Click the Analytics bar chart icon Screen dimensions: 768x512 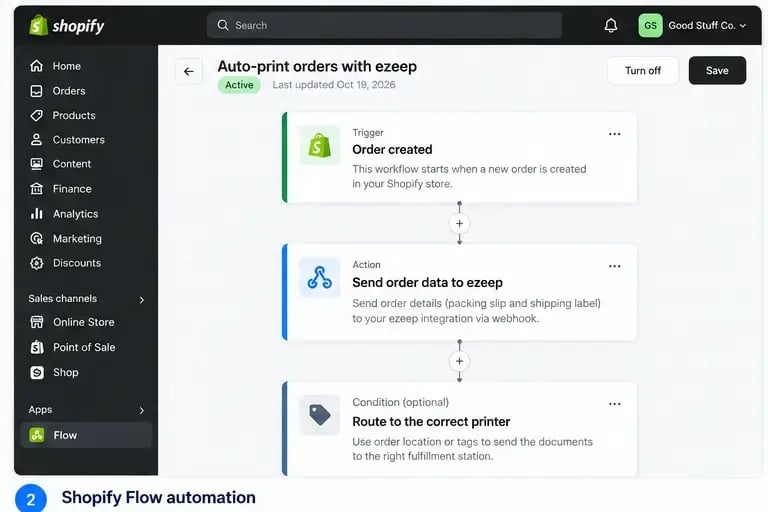(x=37, y=214)
